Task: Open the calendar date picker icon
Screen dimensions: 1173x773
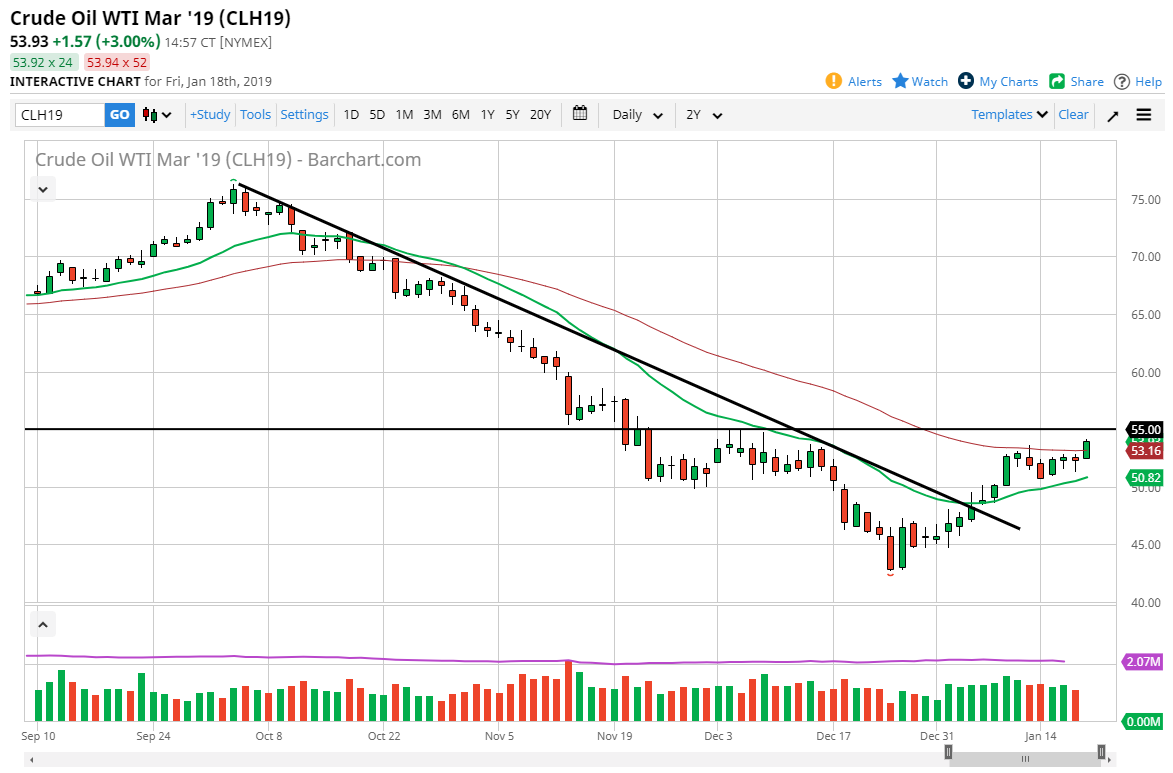Action: 580,114
